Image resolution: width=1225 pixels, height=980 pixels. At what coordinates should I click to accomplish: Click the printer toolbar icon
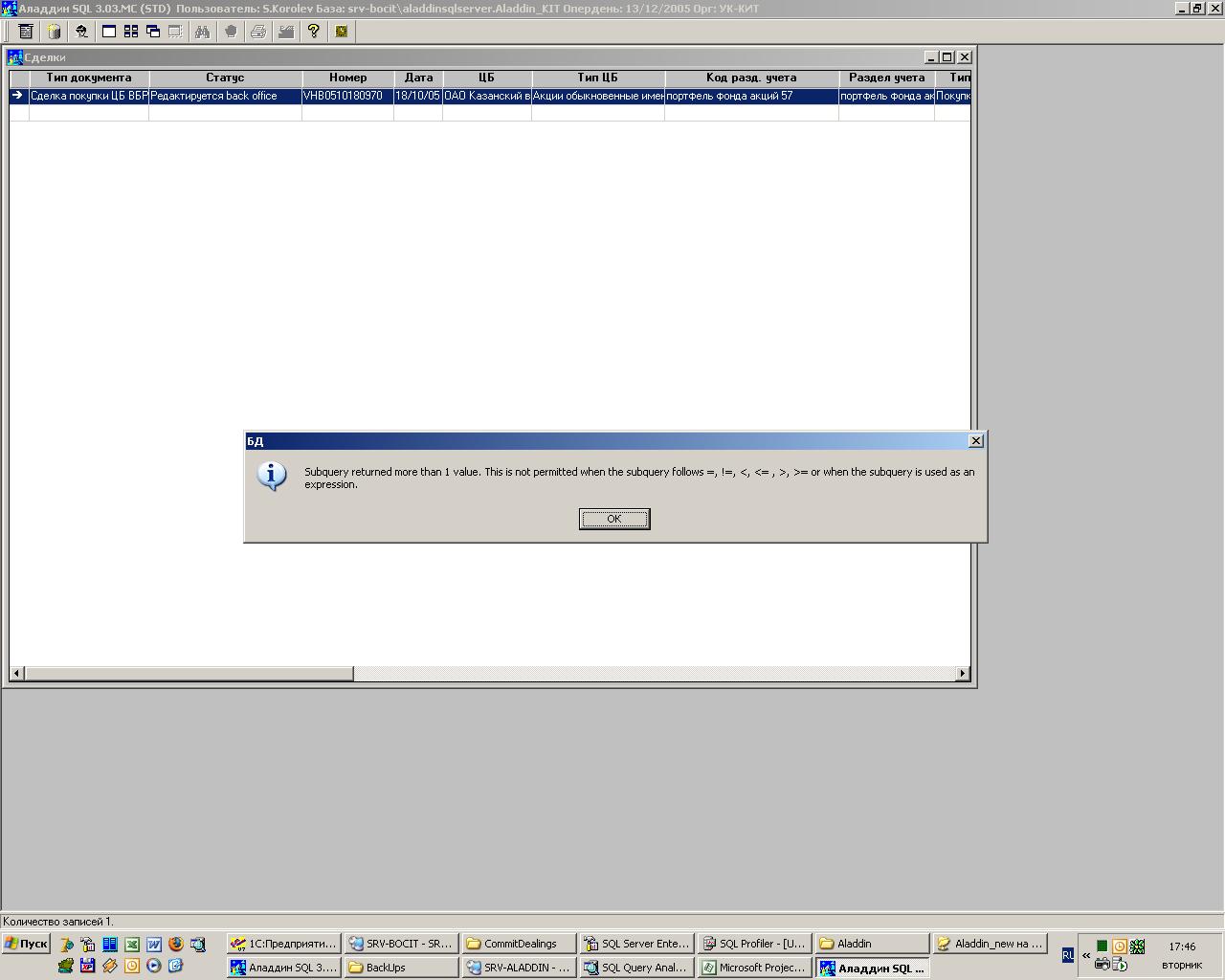(x=257, y=32)
